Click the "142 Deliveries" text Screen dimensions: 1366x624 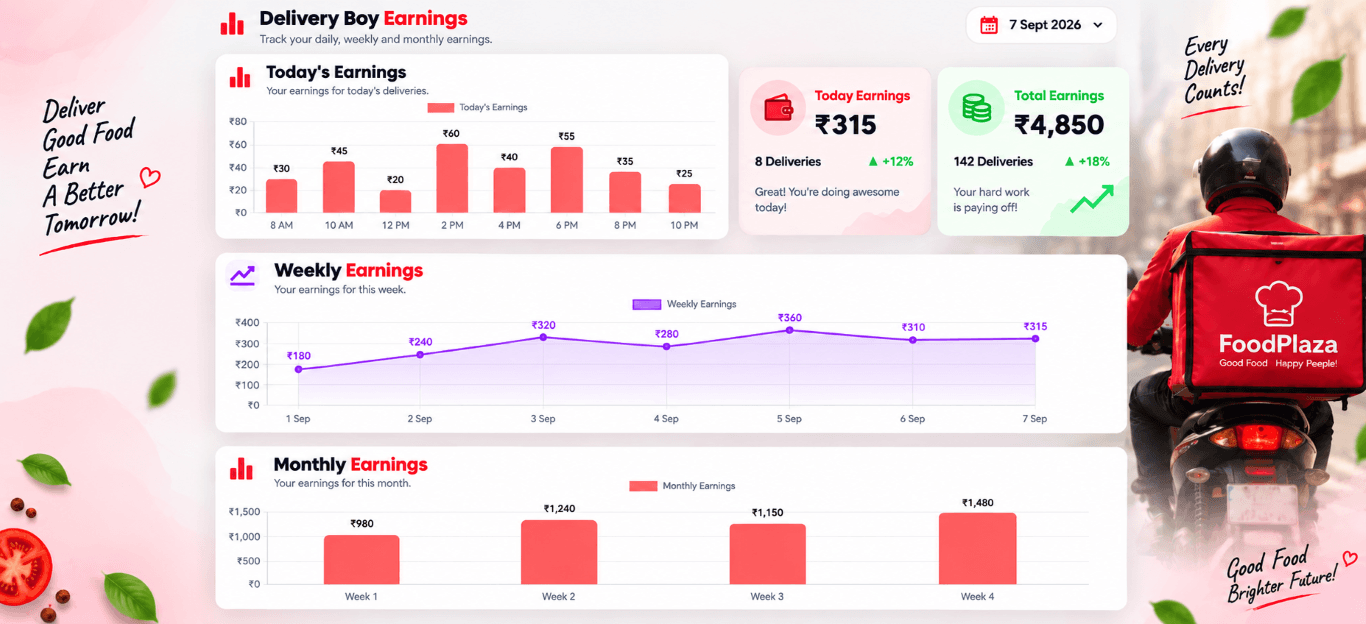coord(993,161)
